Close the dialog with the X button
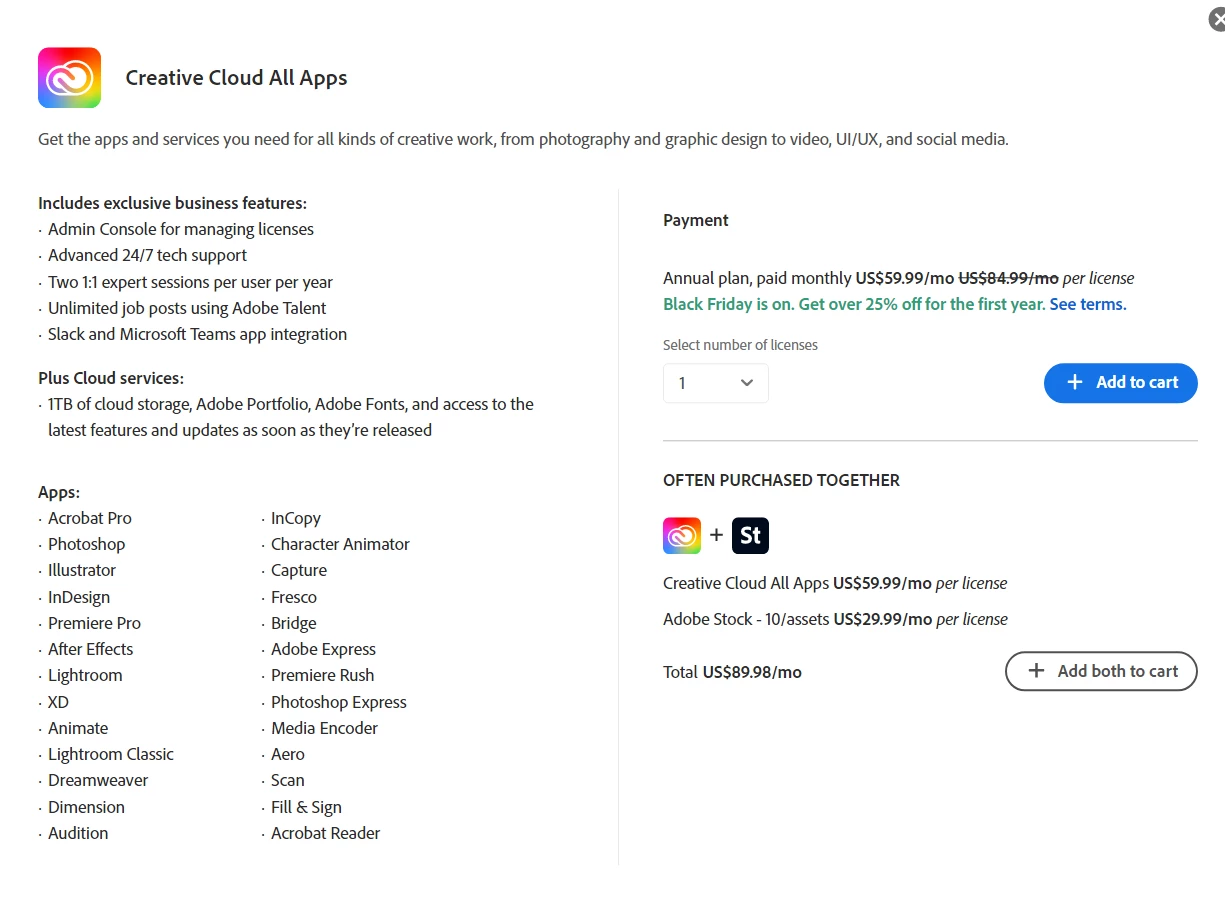The height and width of the screenshot is (908, 1225). coord(1217,19)
